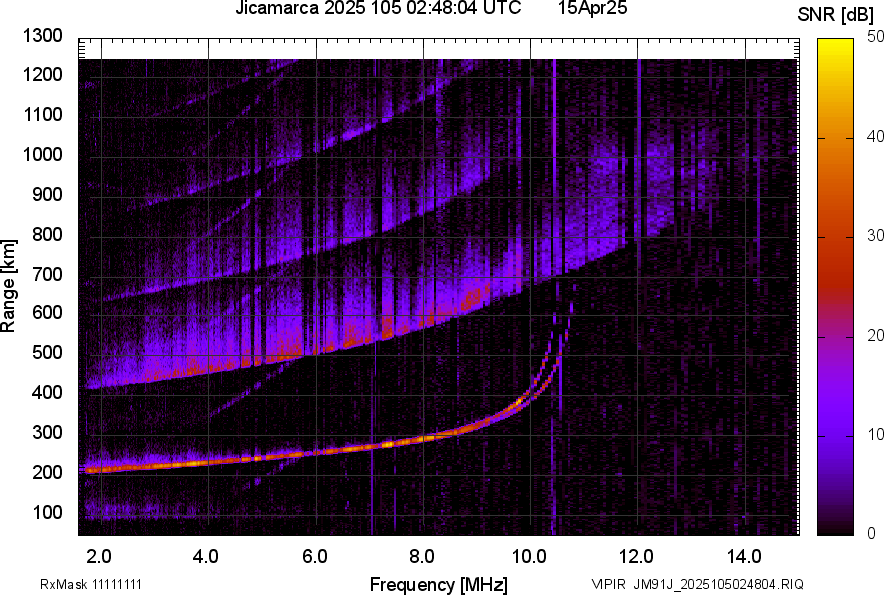
Task: Click range axis label '500'
Action: point(47,352)
